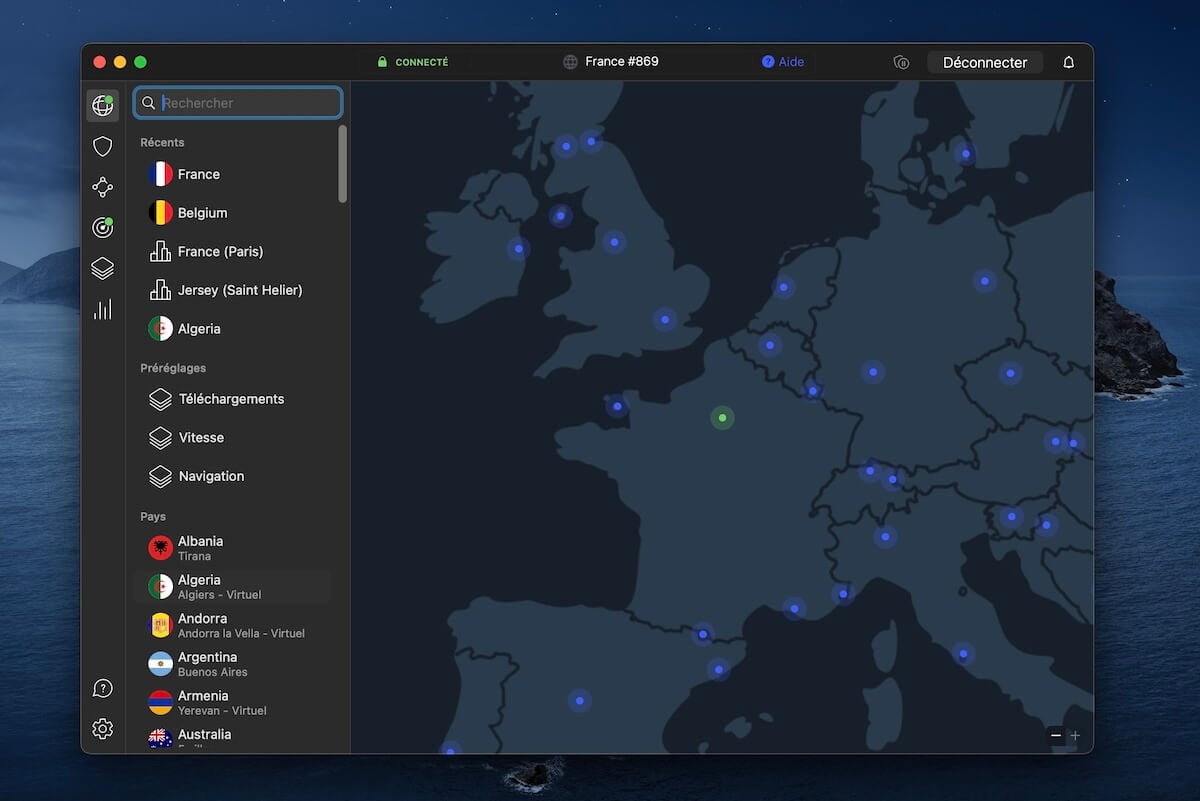Choose the Téléchargements preset

pyautogui.click(x=232, y=399)
